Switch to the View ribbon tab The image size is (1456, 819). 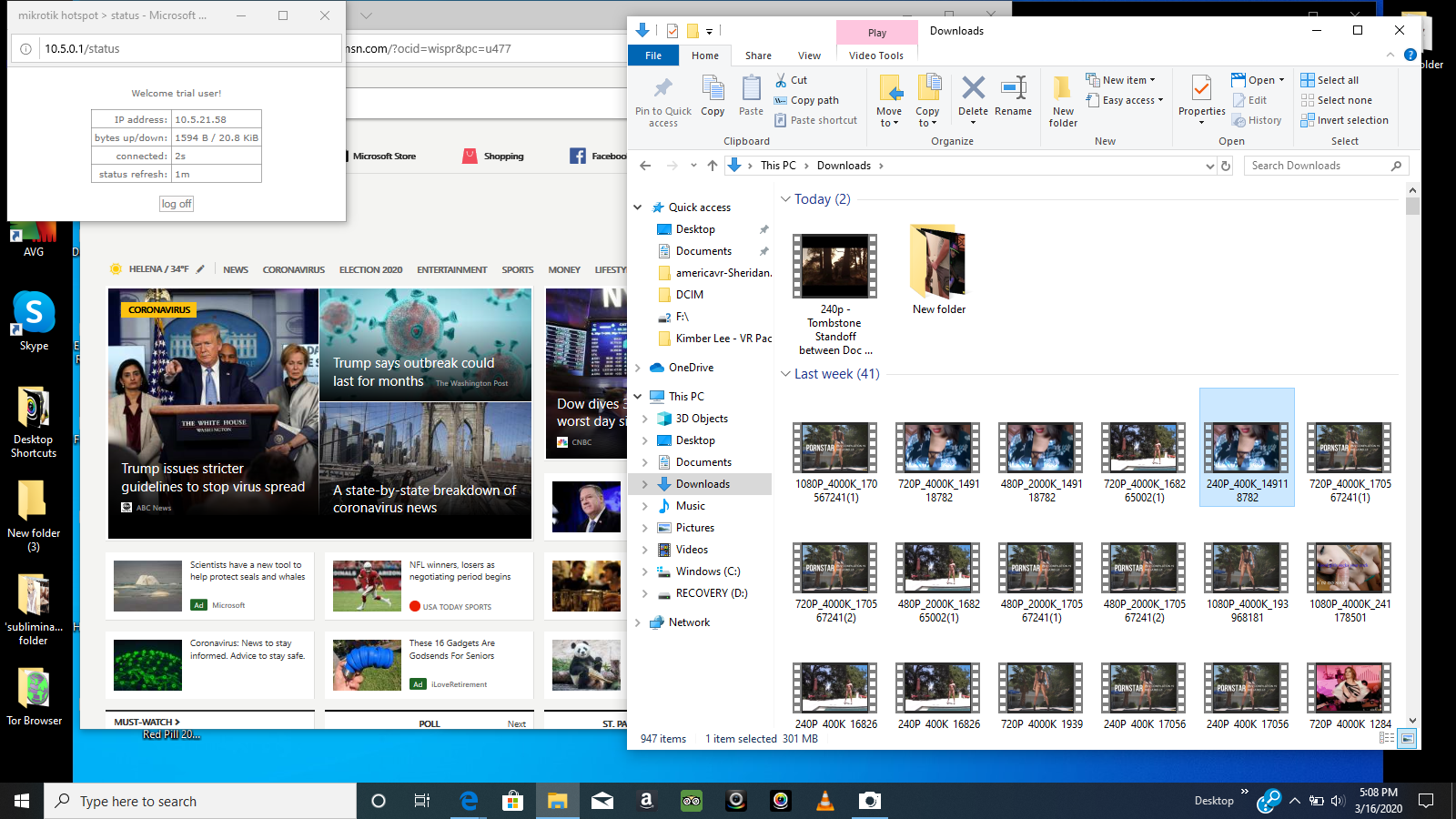pos(809,56)
